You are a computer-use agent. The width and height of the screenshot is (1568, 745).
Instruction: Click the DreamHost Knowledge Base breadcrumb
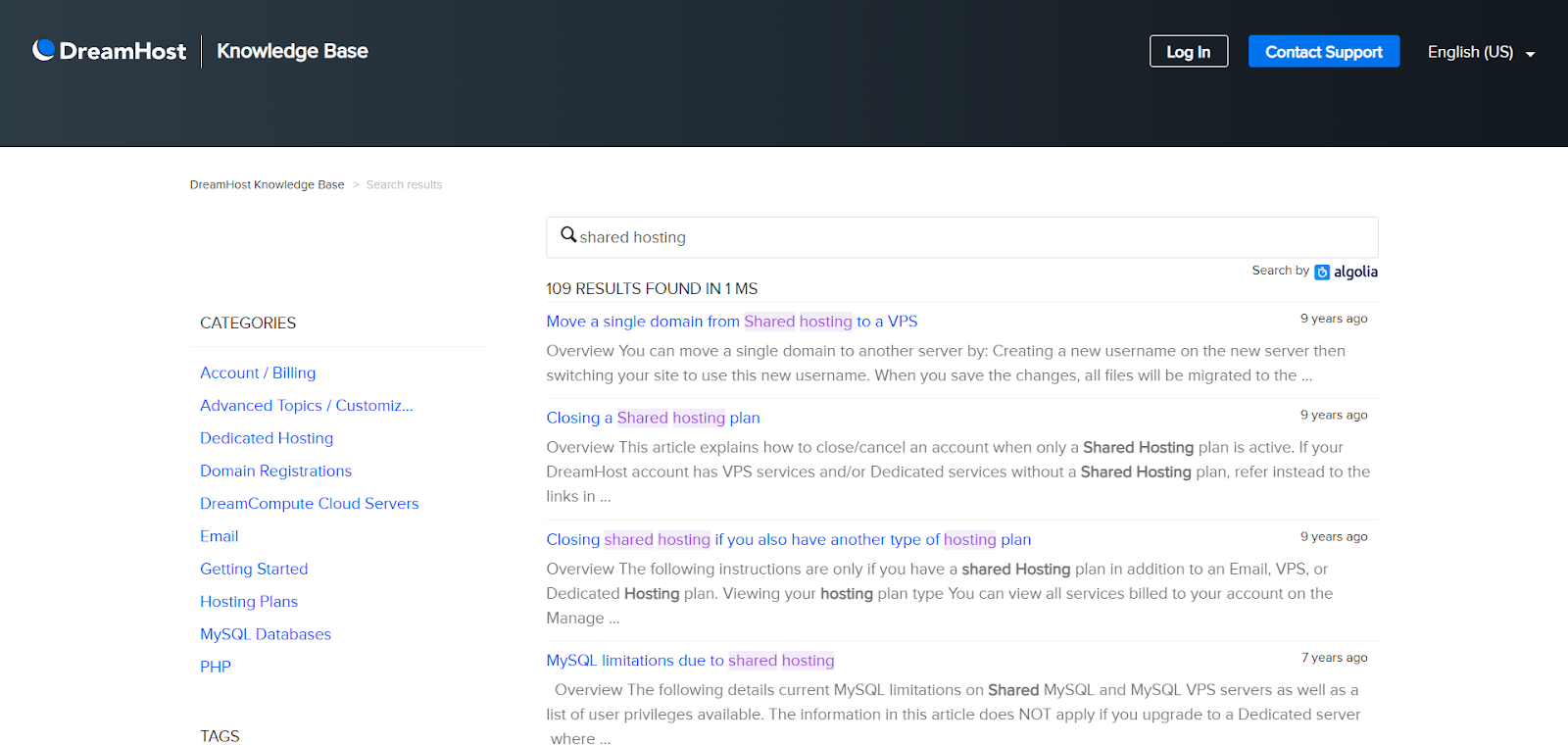[x=267, y=184]
